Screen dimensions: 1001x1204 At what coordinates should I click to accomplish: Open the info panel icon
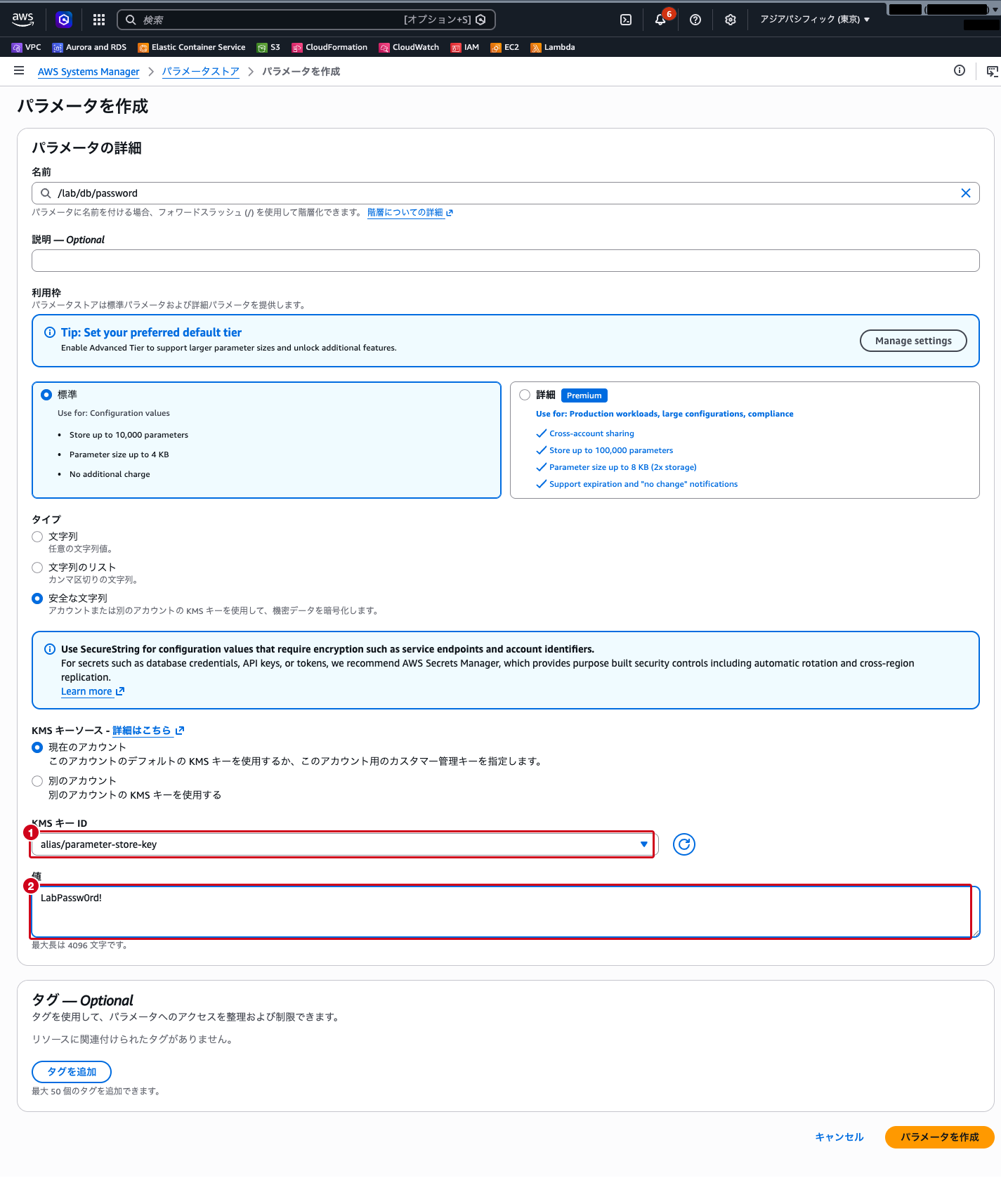[x=960, y=70]
